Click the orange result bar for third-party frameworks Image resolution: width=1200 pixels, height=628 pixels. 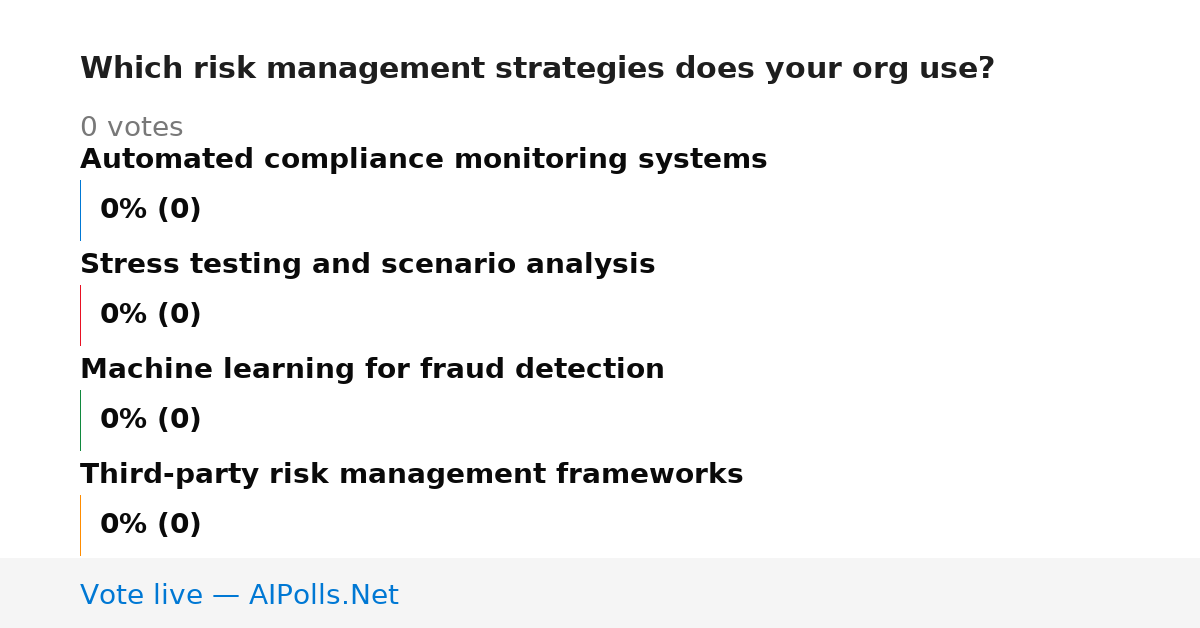click(80, 525)
